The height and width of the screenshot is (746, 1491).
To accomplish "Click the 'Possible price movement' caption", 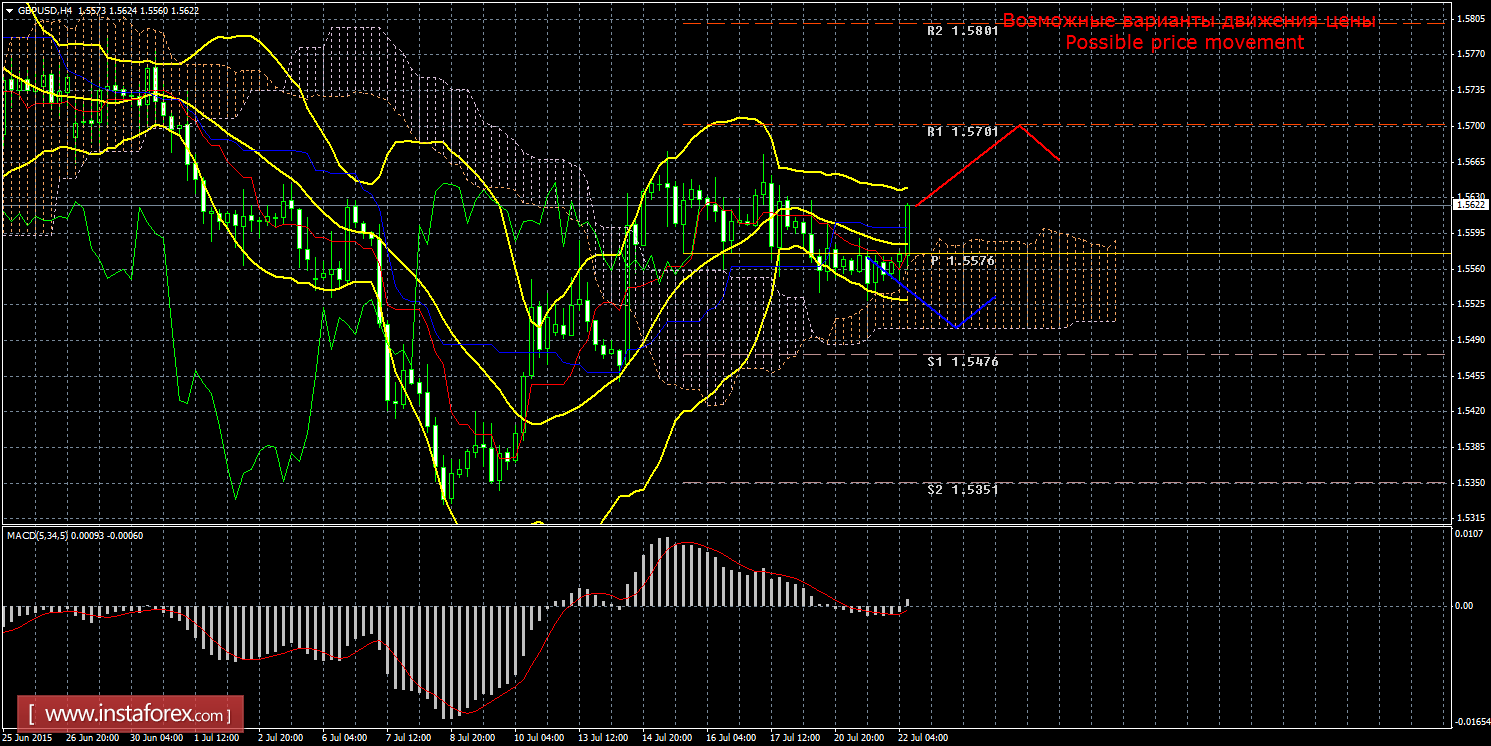I will tap(1184, 42).
